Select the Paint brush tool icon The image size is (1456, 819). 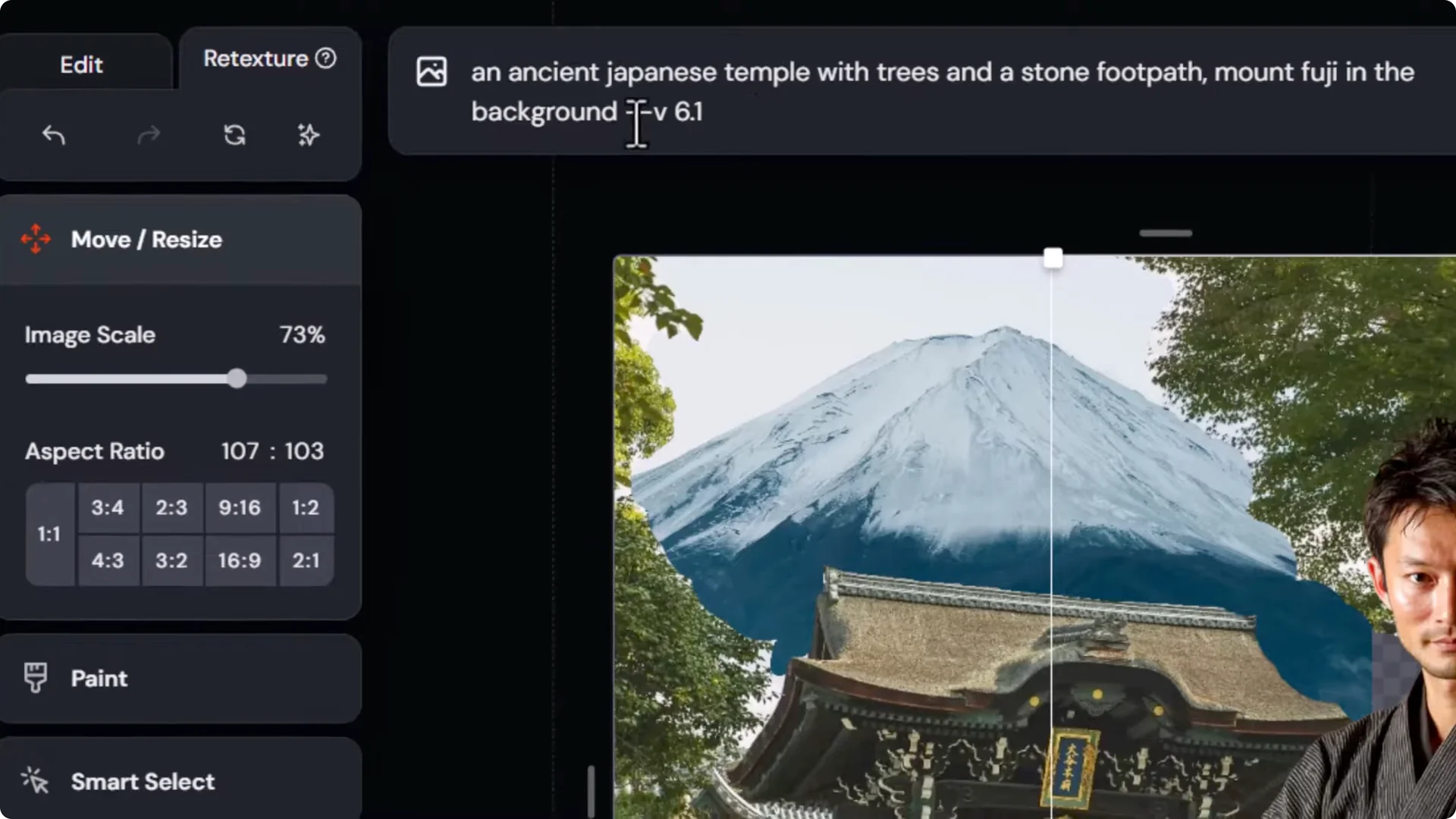(x=36, y=677)
